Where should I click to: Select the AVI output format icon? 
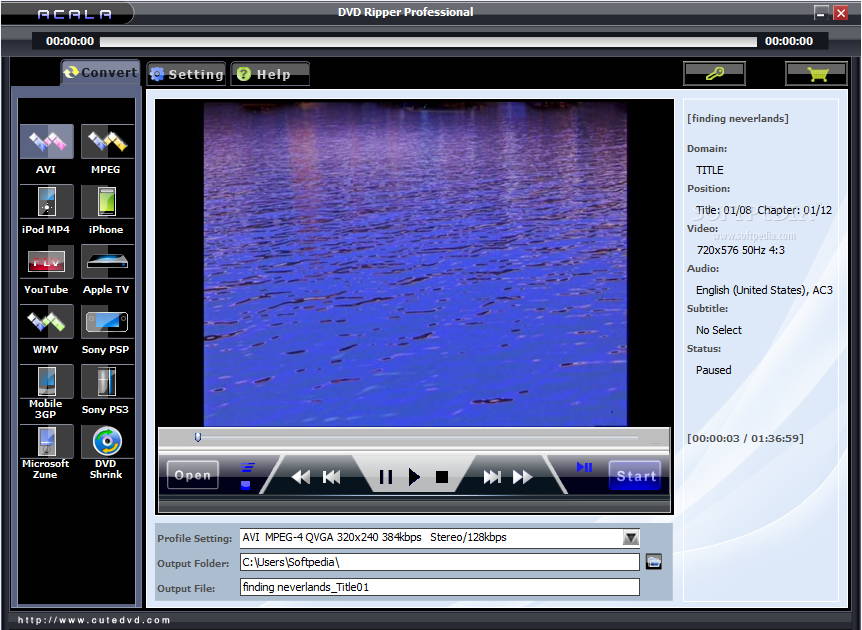tap(47, 142)
